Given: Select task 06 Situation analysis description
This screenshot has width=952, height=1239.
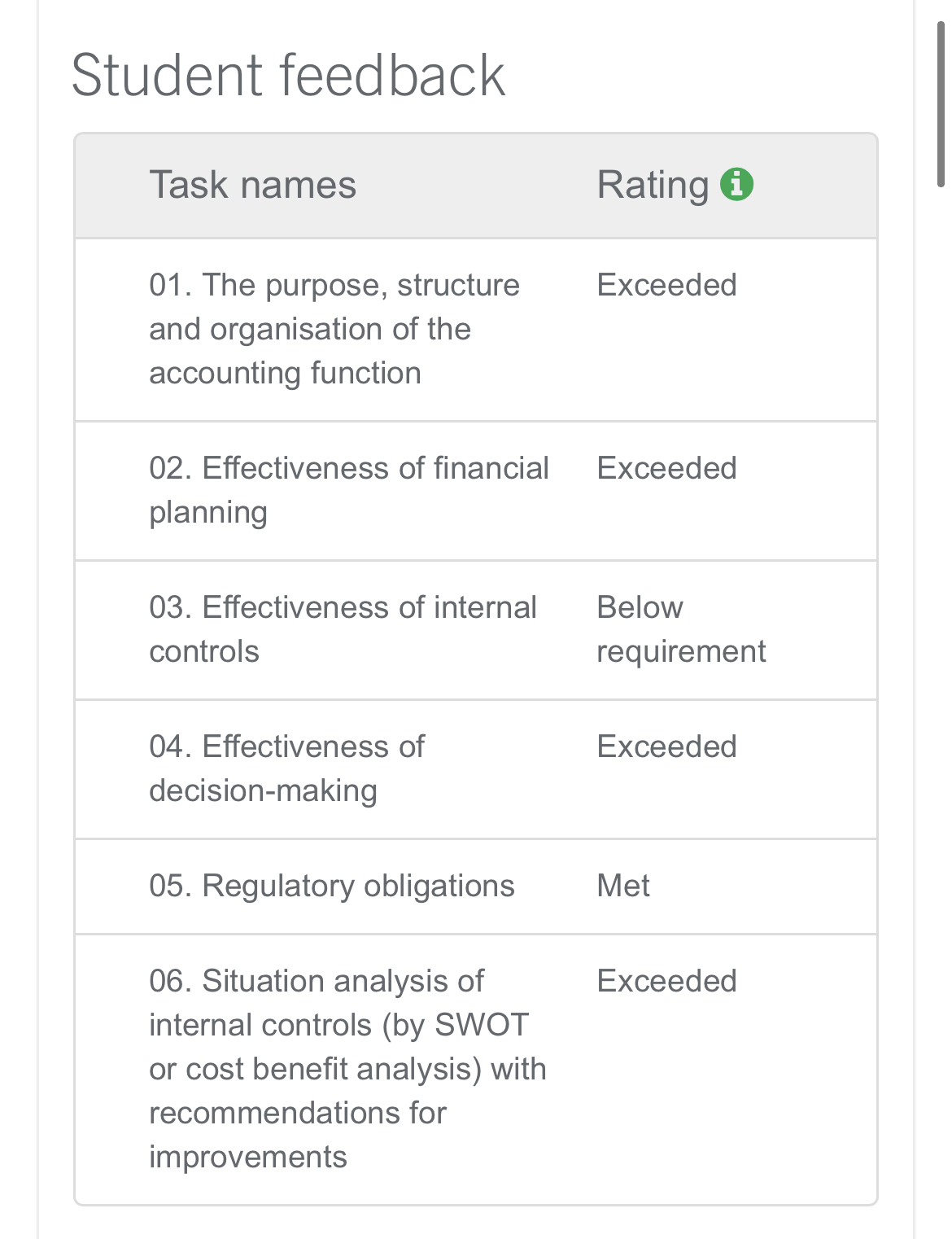Looking at the screenshot, I should 347,1068.
